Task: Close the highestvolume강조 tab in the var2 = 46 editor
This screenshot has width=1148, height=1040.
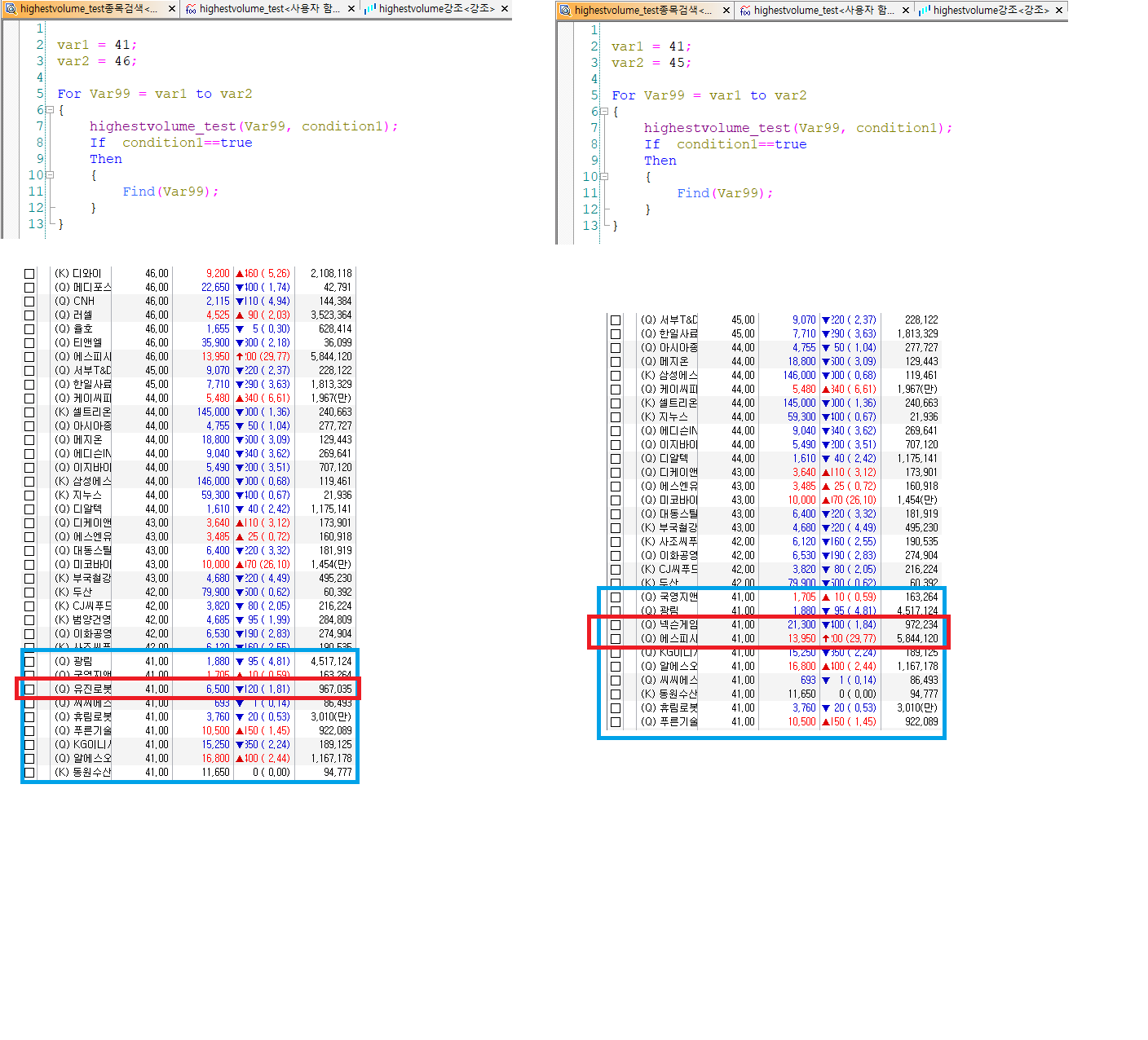Action: (x=505, y=9)
